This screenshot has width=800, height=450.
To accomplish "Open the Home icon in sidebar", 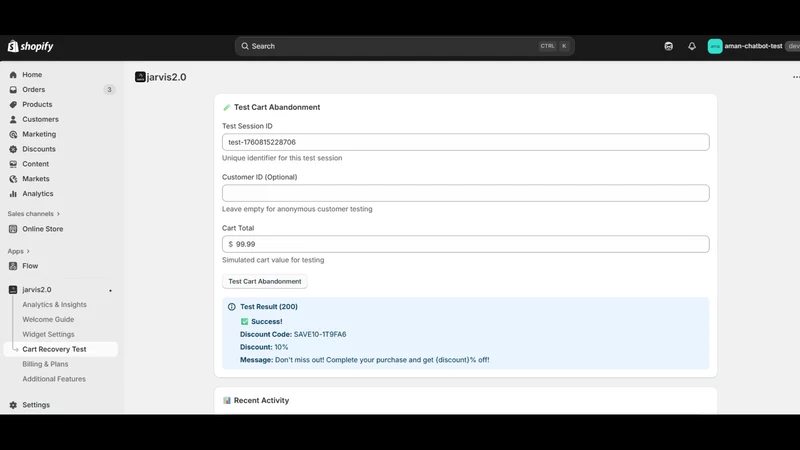I will tap(13, 74).
